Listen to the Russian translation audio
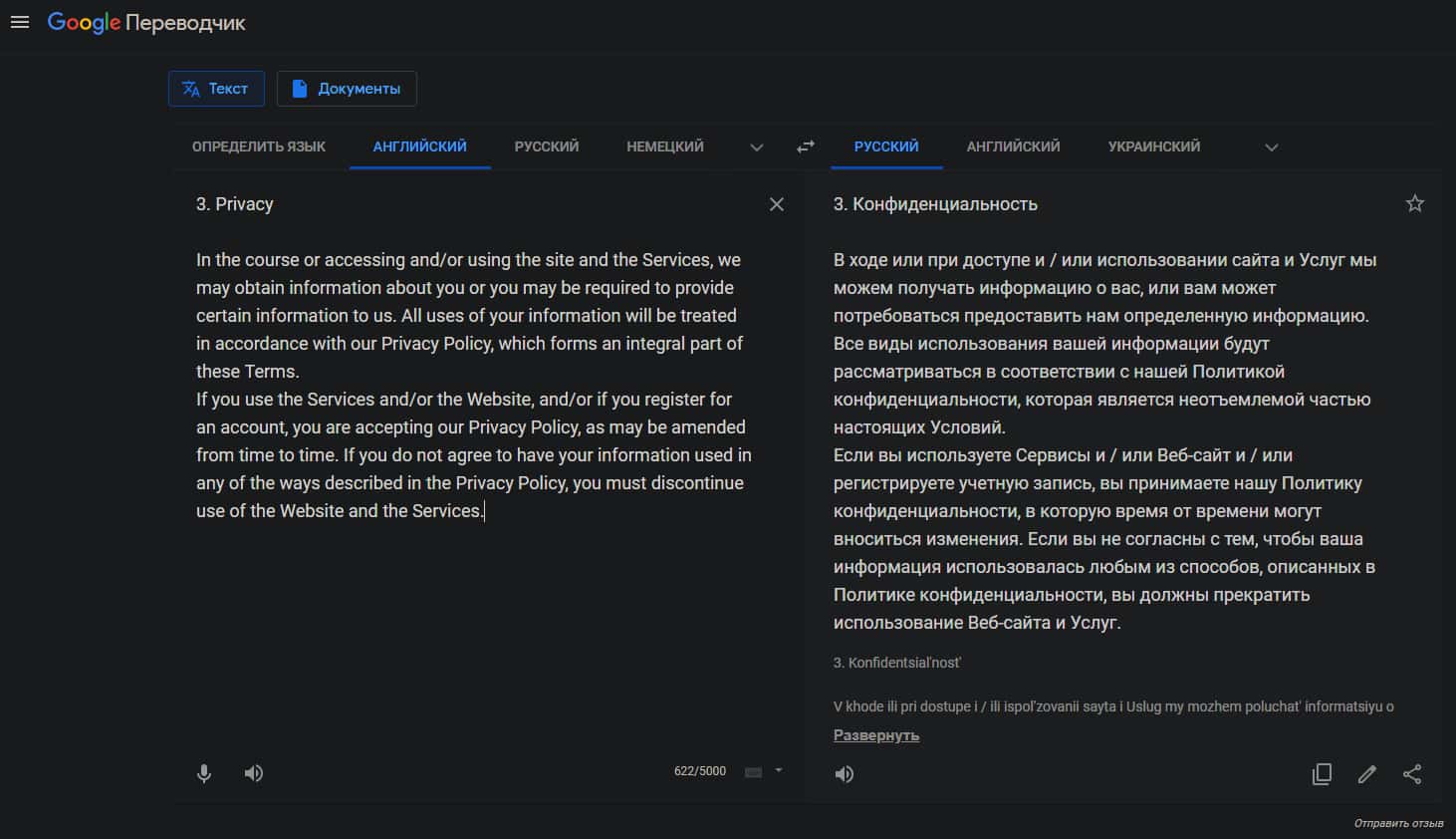Screen dimensions: 1456x839 coord(845,774)
